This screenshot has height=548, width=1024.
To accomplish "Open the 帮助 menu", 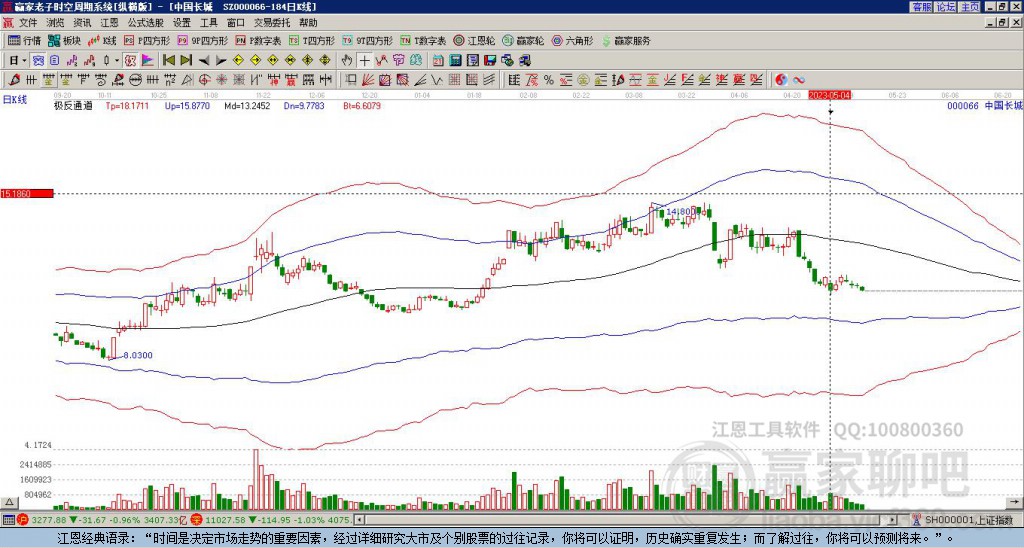I will [308, 23].
